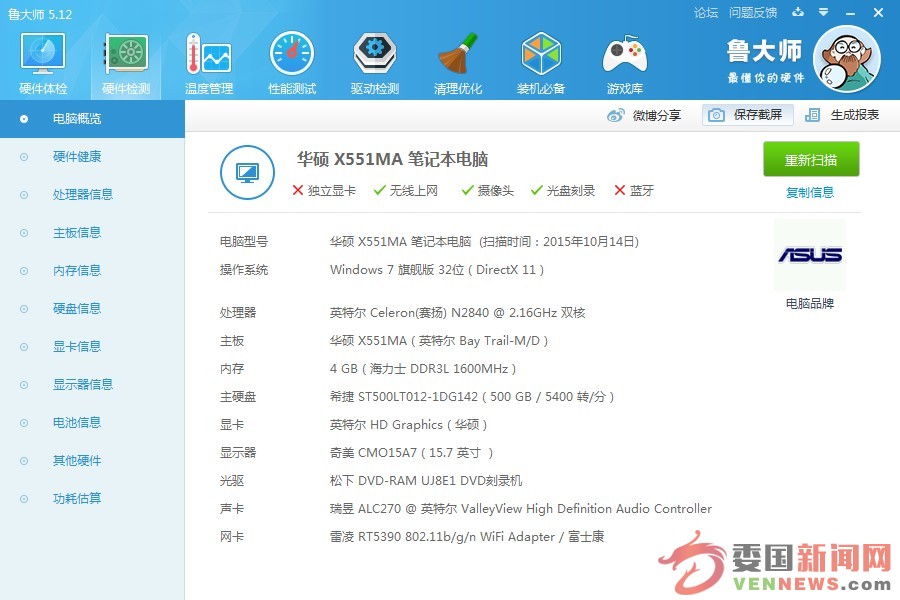This screenshot has width=900, height=600.
Task: Click the 光盘刻录 status indicator
Action: coord(563,191)
